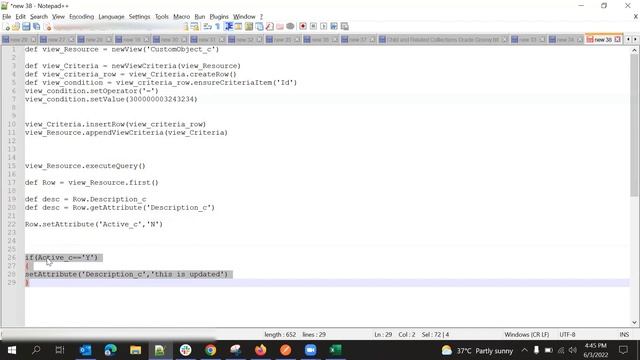Open the View menu
Viewport: 640px width, 360px height.
tap(58, 17)
